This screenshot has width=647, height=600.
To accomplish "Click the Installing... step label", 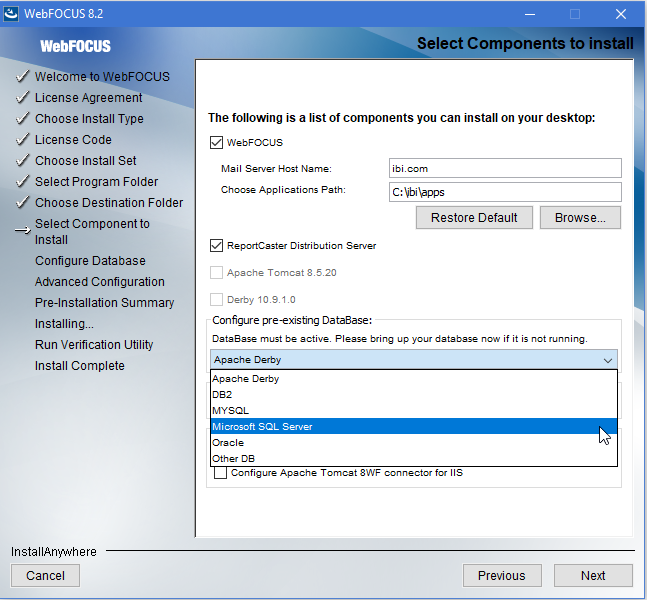I will click(x=64, y=324).
